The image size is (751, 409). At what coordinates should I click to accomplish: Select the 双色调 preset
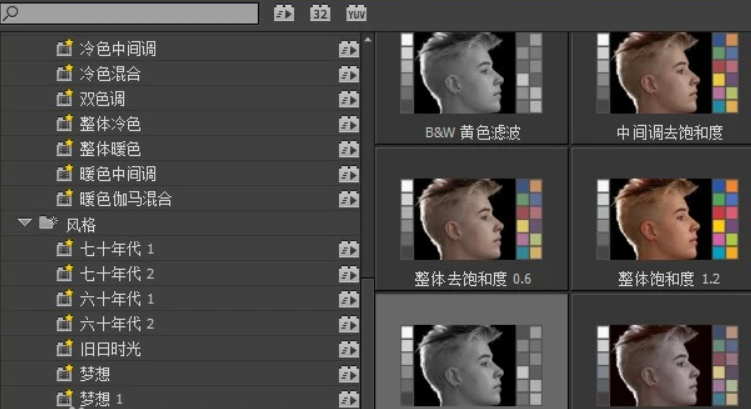coord(102,99)
